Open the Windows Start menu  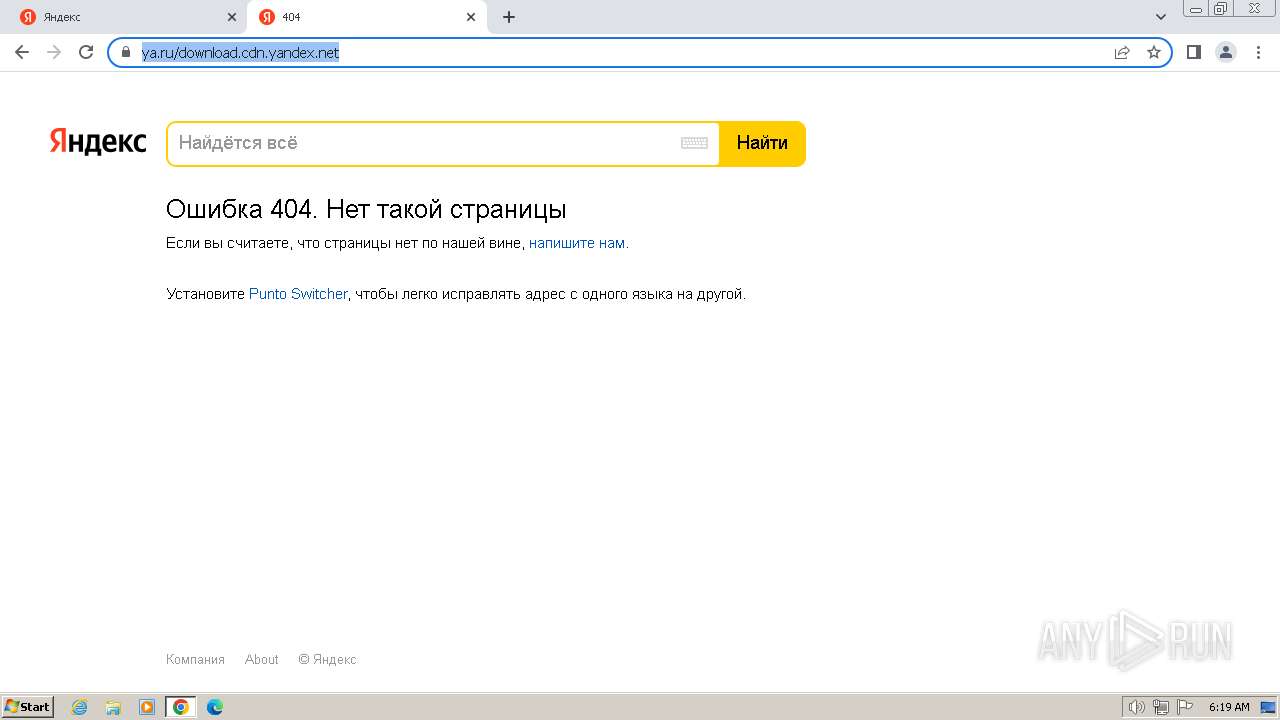28,707
